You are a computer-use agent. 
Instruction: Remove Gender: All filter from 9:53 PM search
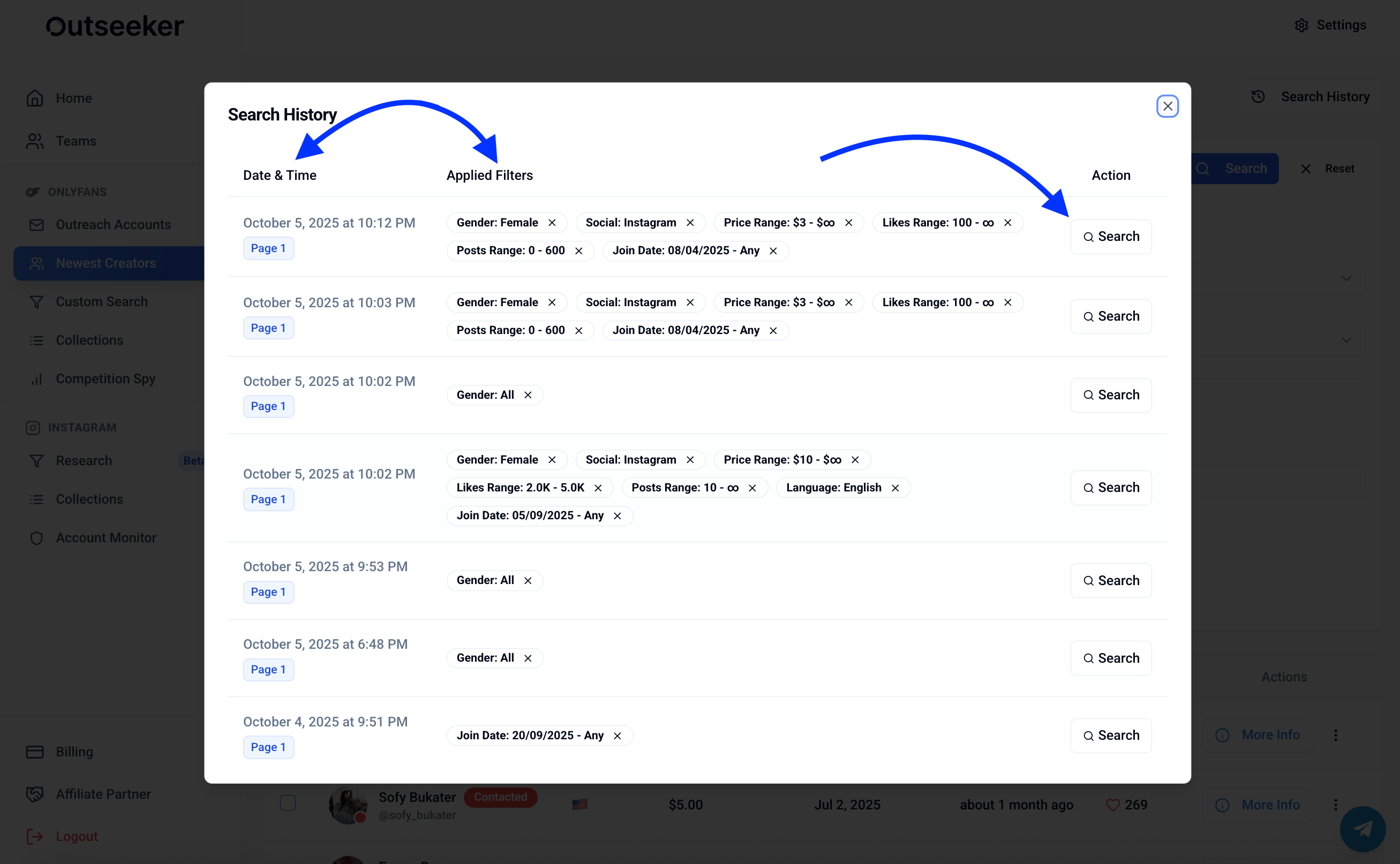[528, 581]
